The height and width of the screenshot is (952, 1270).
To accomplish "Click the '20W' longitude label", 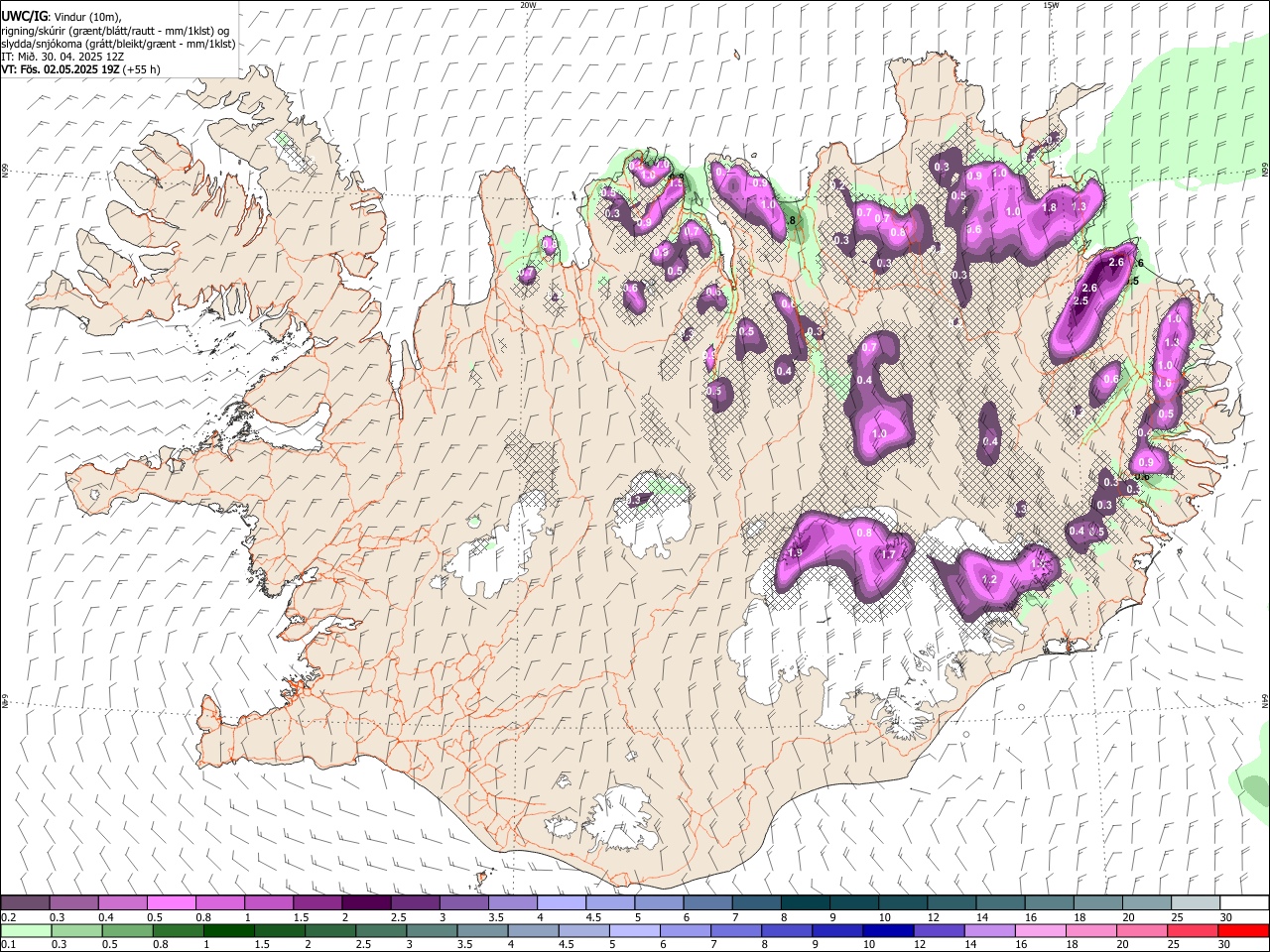I will tap(528, 5).
